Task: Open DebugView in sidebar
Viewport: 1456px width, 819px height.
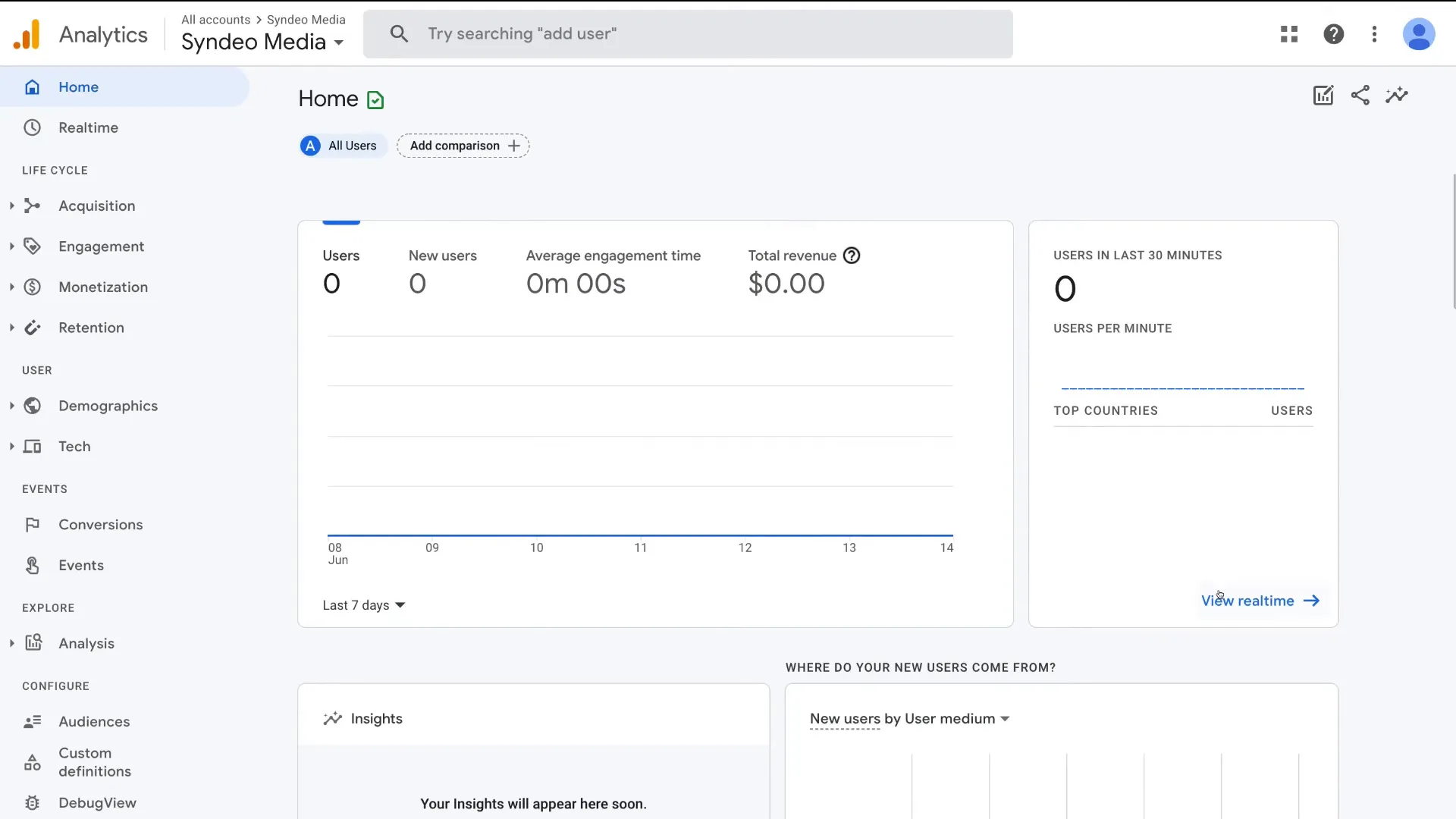Action: [124, 802]
